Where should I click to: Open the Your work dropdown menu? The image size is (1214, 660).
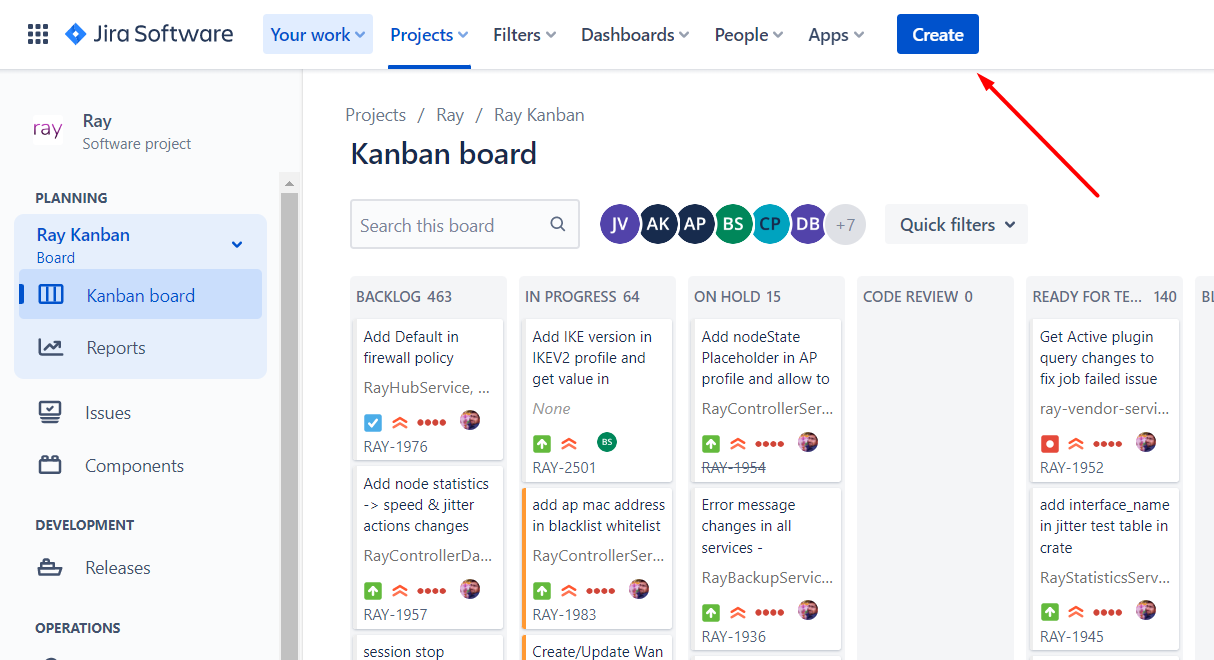pos(317,34)
